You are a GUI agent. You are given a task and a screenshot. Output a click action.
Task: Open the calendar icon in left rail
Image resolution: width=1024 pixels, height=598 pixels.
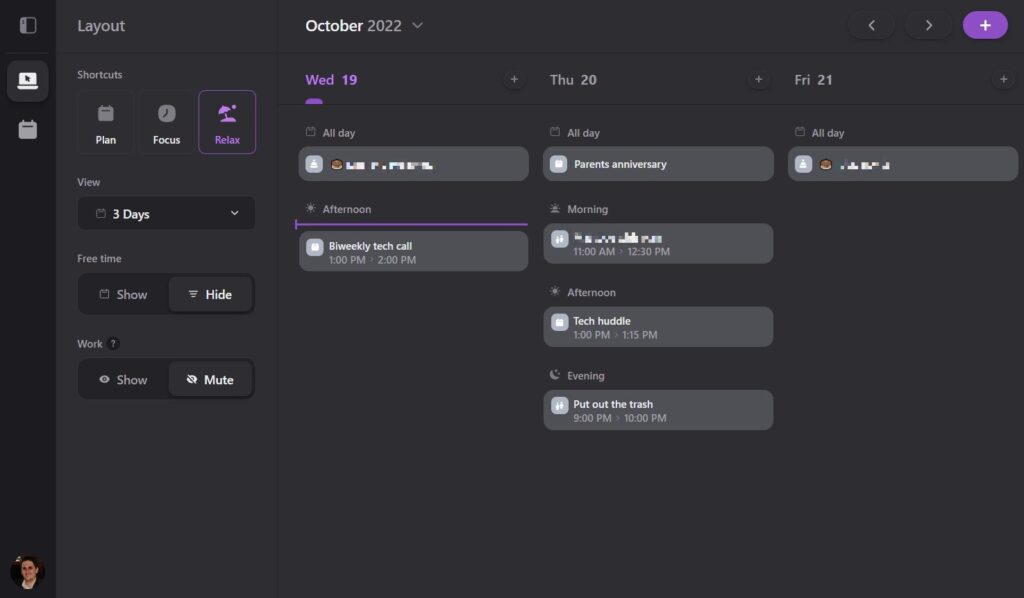27,129
